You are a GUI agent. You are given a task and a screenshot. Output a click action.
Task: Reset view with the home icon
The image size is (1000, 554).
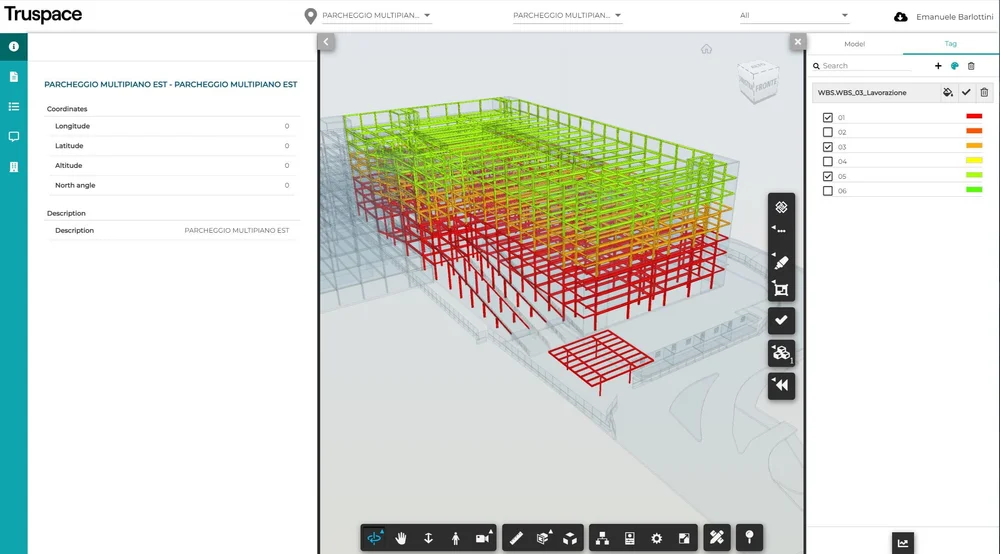point(706,49)
